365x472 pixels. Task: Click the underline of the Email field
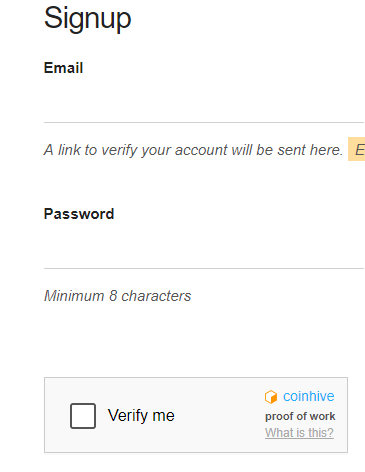click(204, 122)
